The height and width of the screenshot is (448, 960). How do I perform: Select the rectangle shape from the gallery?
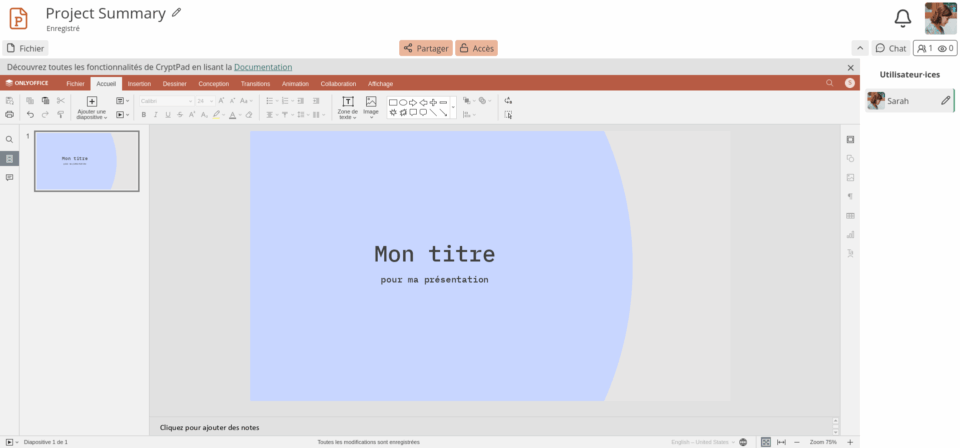click(393, 103)
